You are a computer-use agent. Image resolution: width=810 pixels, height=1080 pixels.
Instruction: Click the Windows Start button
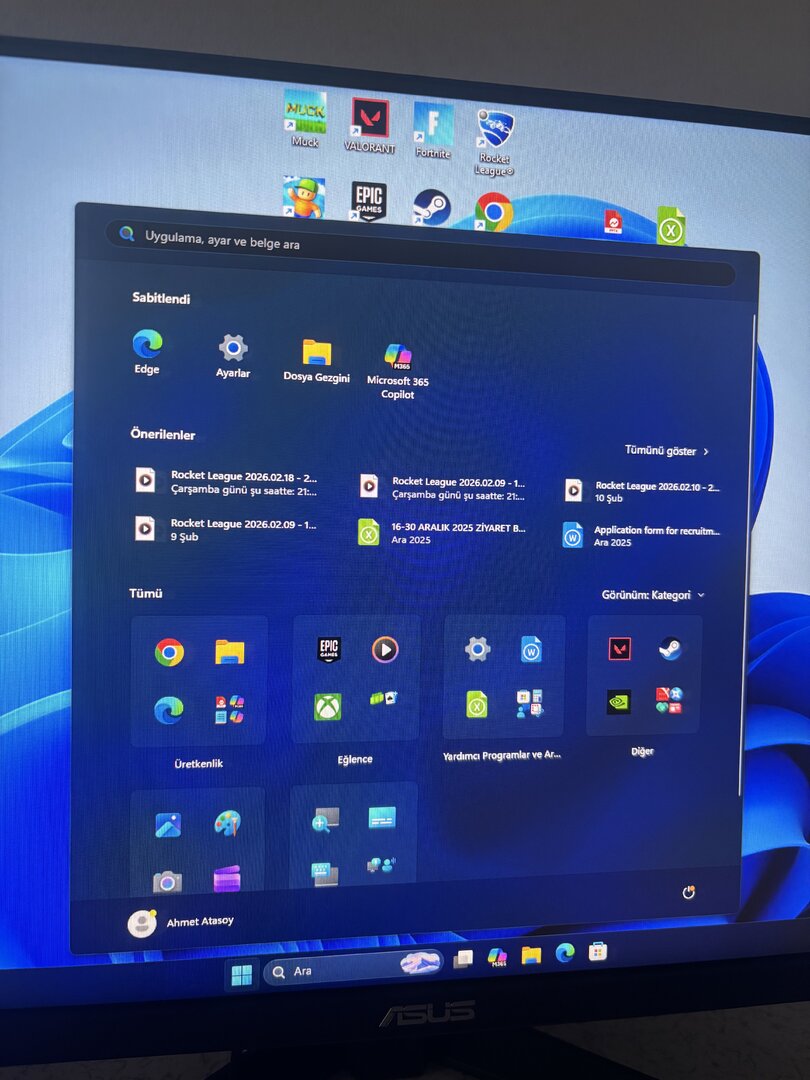point(241,975)
